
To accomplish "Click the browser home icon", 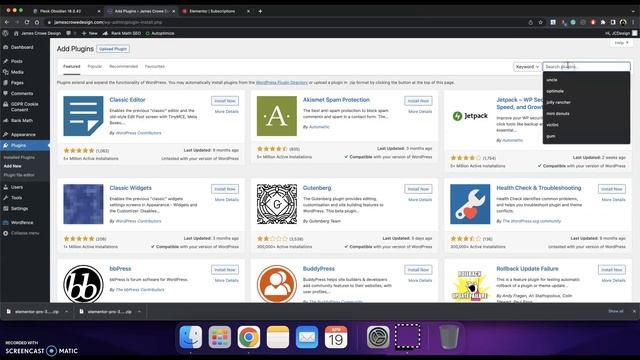I will 37,22.
